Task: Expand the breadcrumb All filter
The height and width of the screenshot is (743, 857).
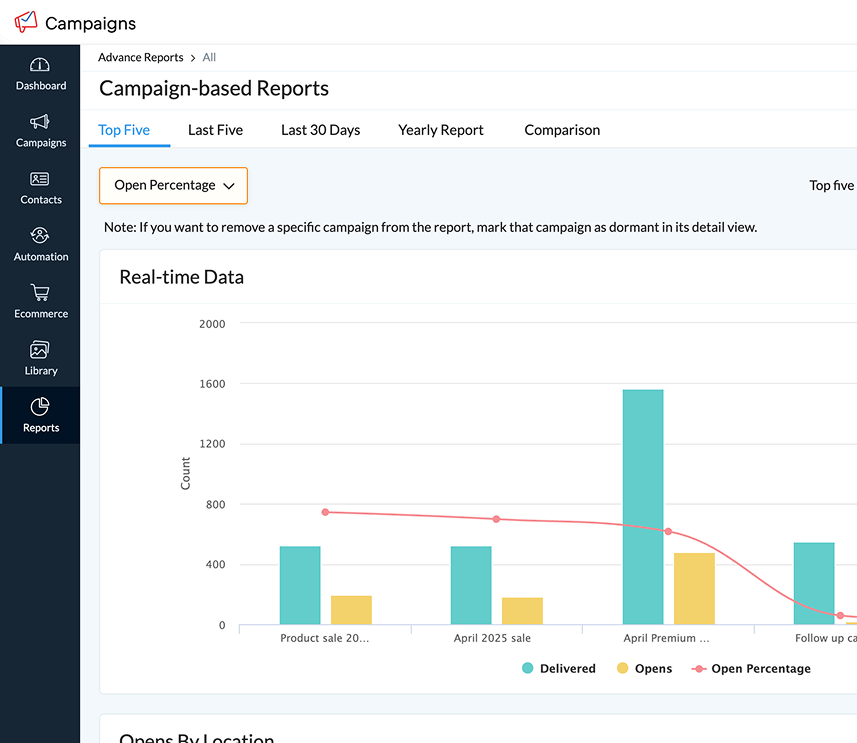Action: [208, 57]
